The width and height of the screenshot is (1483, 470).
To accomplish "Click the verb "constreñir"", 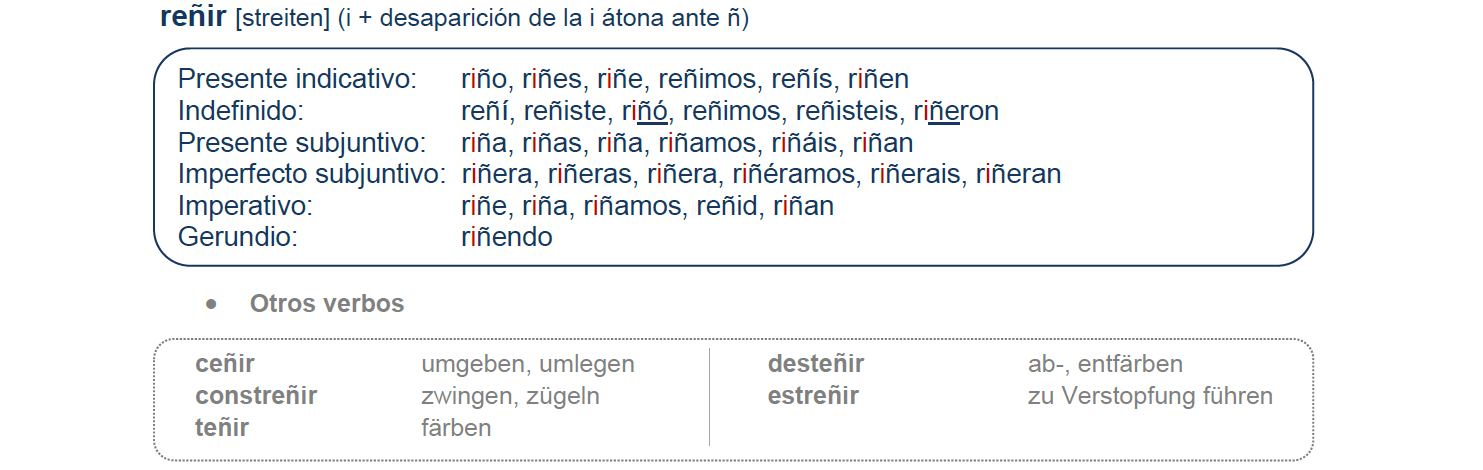I will pos(256,396).
